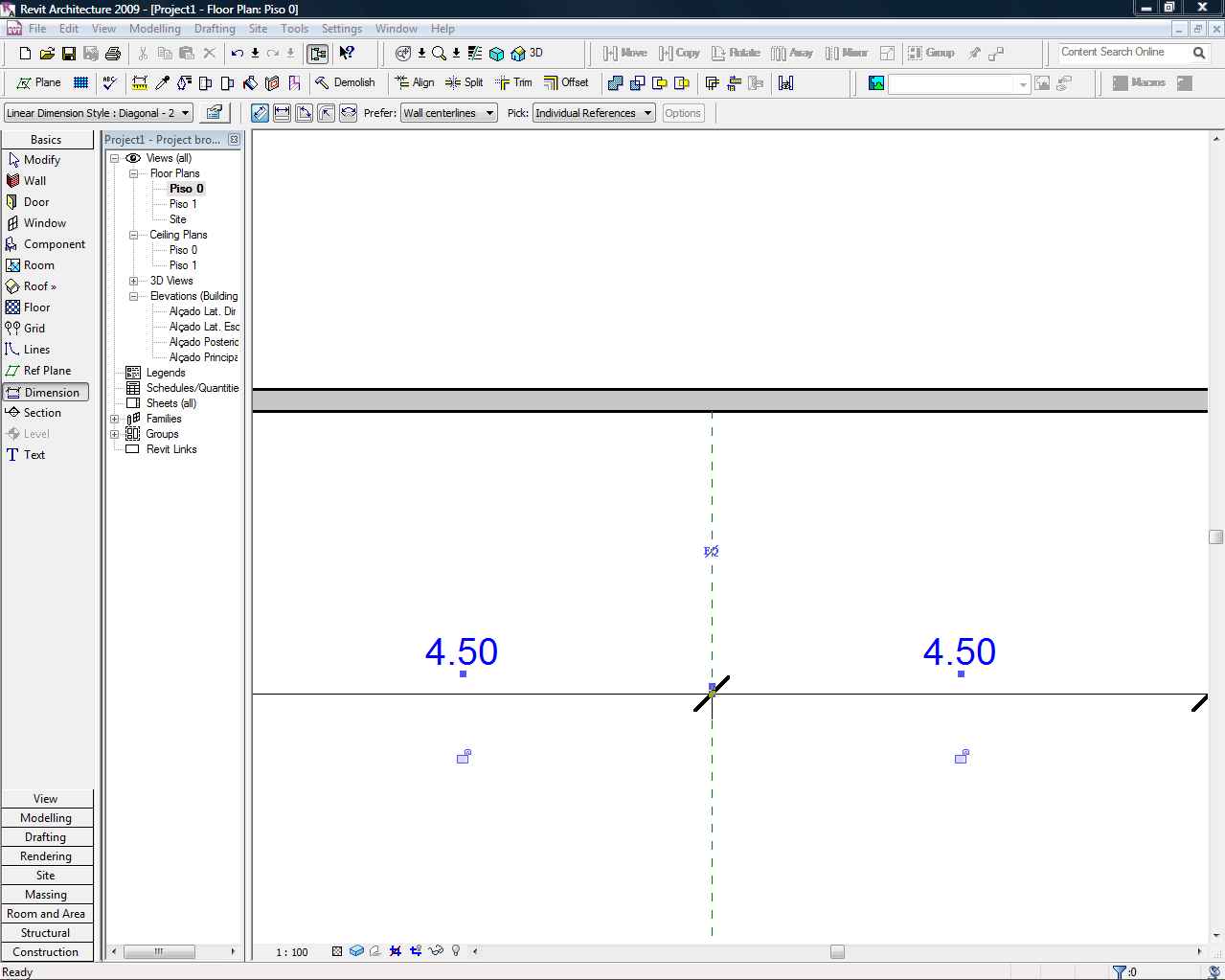Open the Modelling menu
Screen dimensions: 1225x980
[154, 29]
